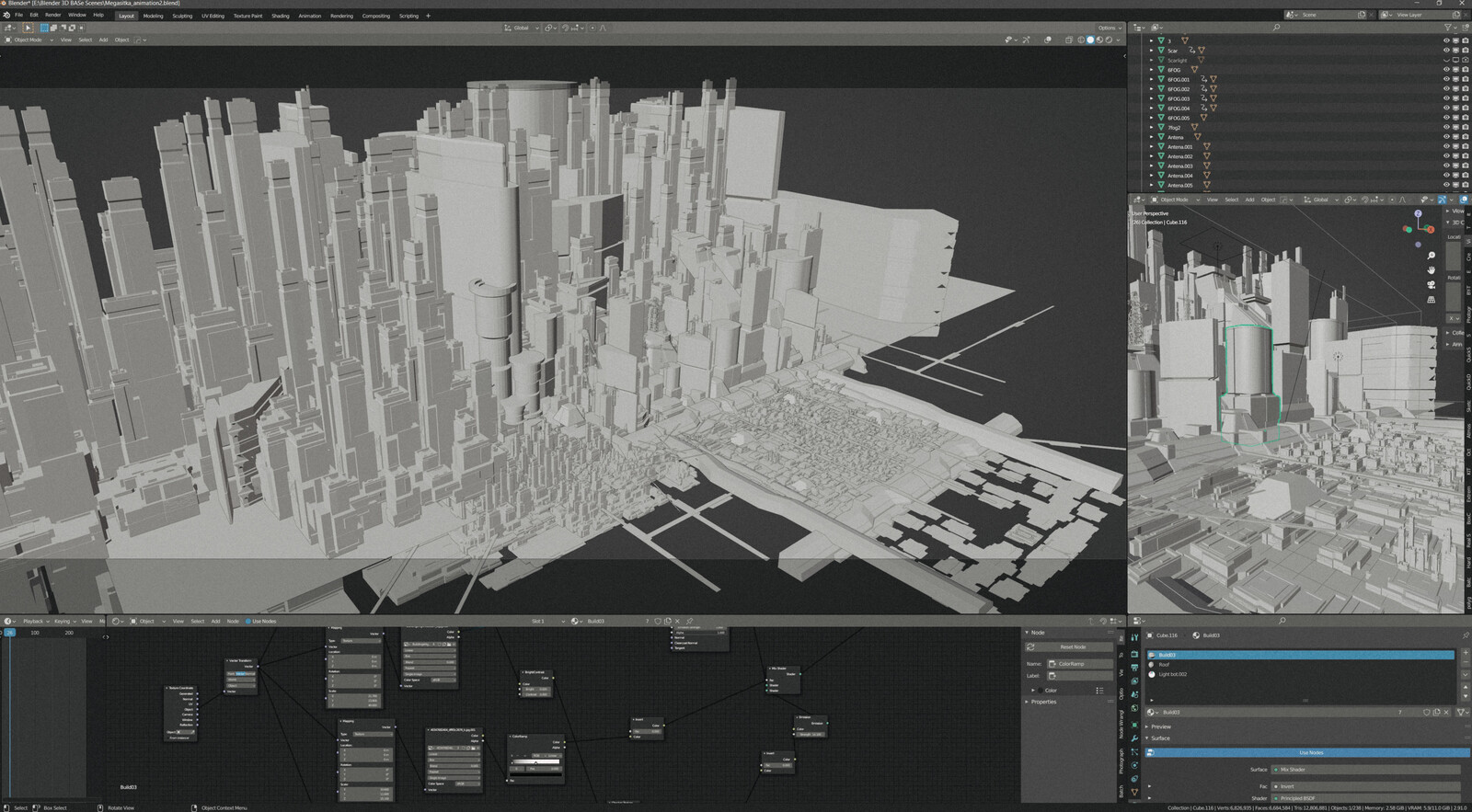Viewport: 1472px width, 812px height.
Task: Add a new workspace with plus icon
Action: (x=428, y=16)
